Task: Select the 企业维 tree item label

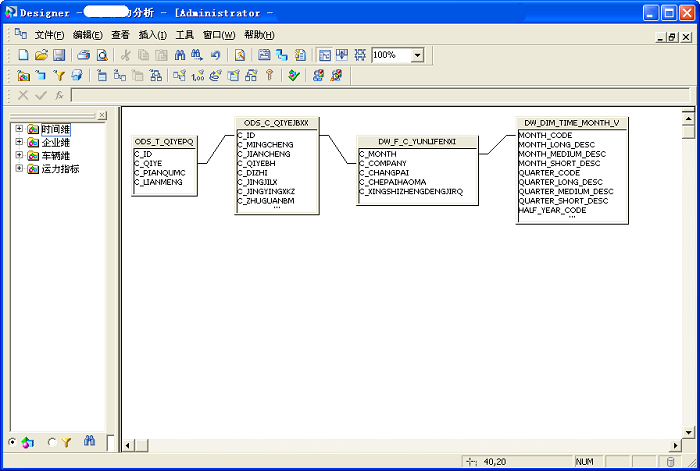Action: (x=56, y=142)
